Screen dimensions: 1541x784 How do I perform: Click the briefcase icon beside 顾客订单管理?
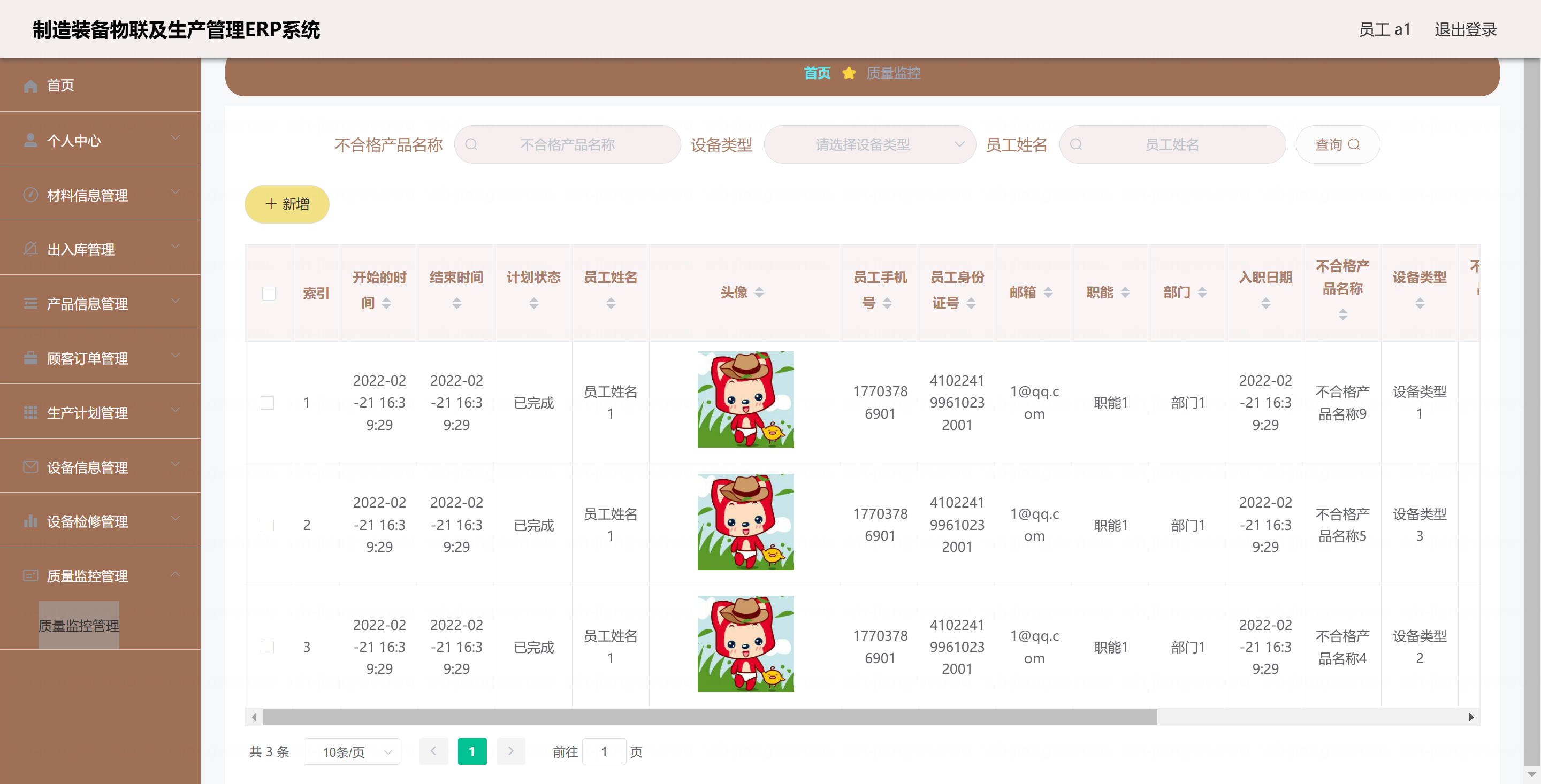30,358
